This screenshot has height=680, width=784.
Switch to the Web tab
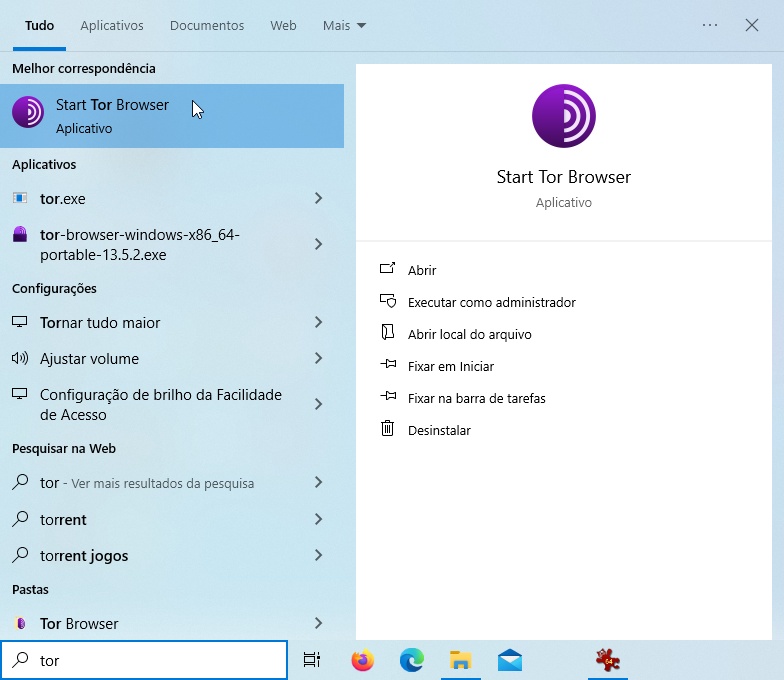point(283,26)
